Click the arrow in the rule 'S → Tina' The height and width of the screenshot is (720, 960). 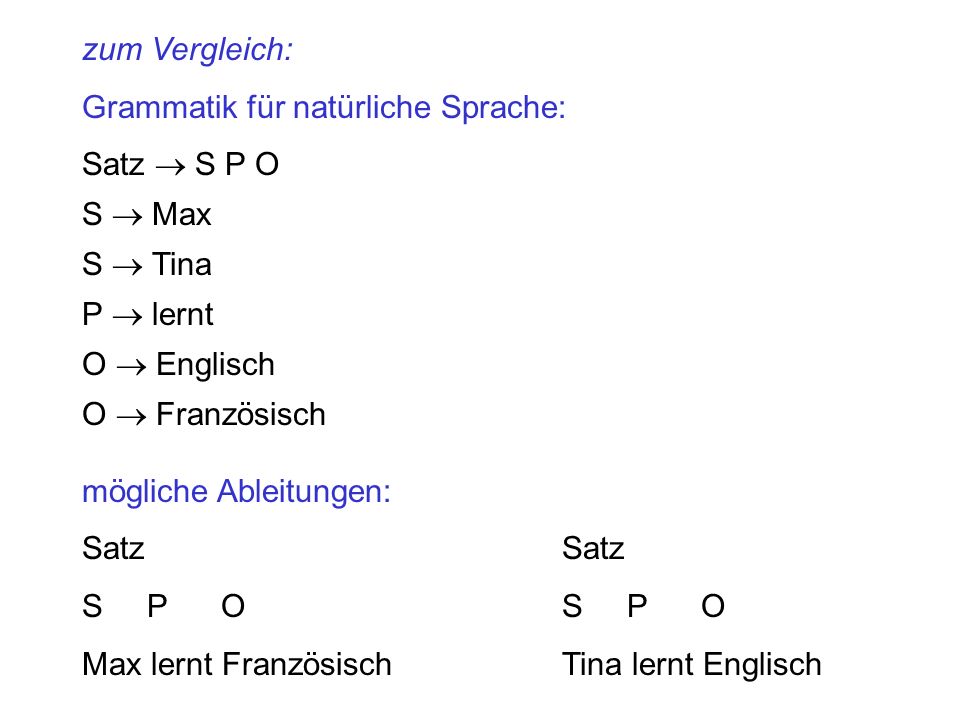pyautogui.click(x=127, y=267)
